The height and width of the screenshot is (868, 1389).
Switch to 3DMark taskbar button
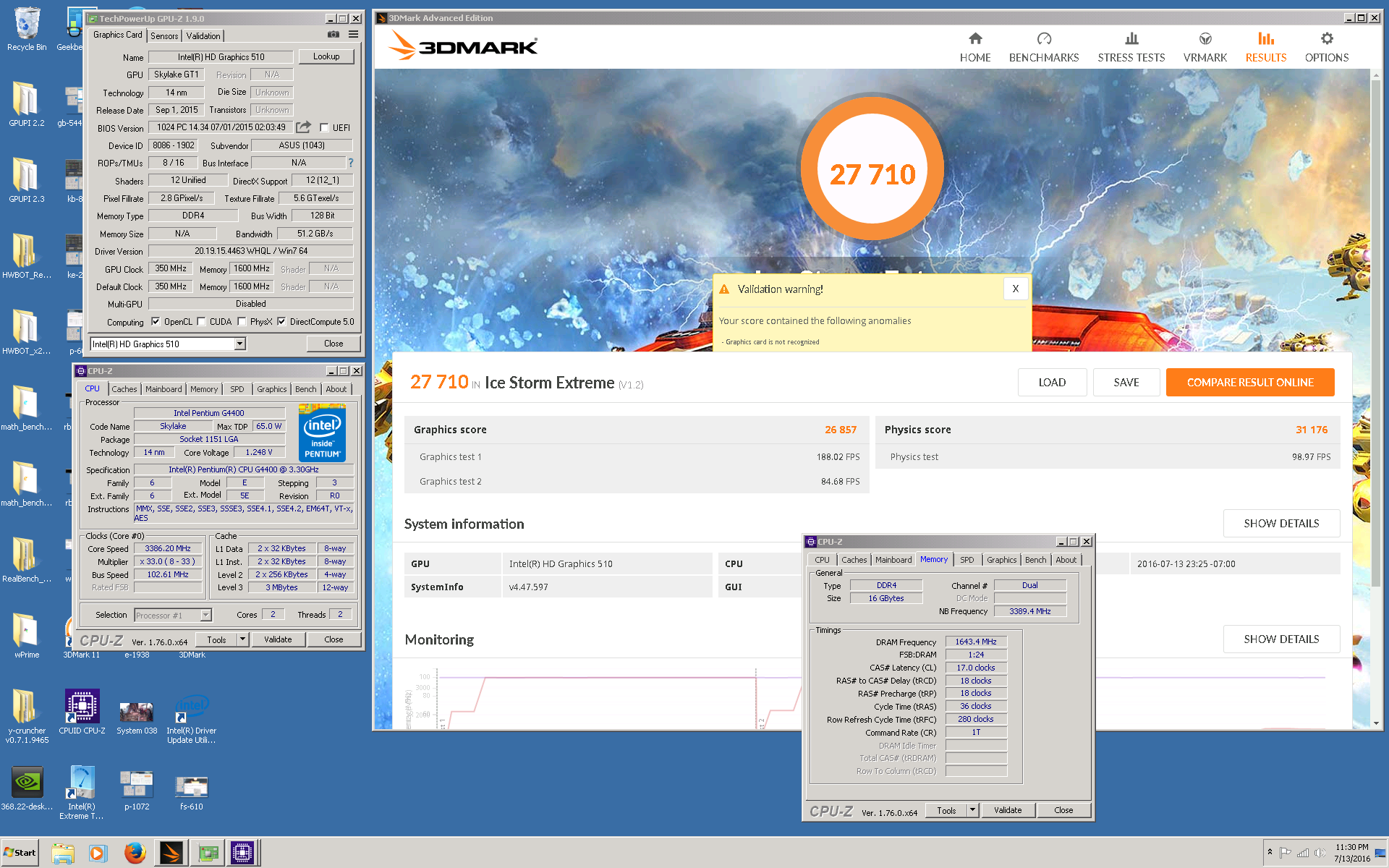(171, 853)
